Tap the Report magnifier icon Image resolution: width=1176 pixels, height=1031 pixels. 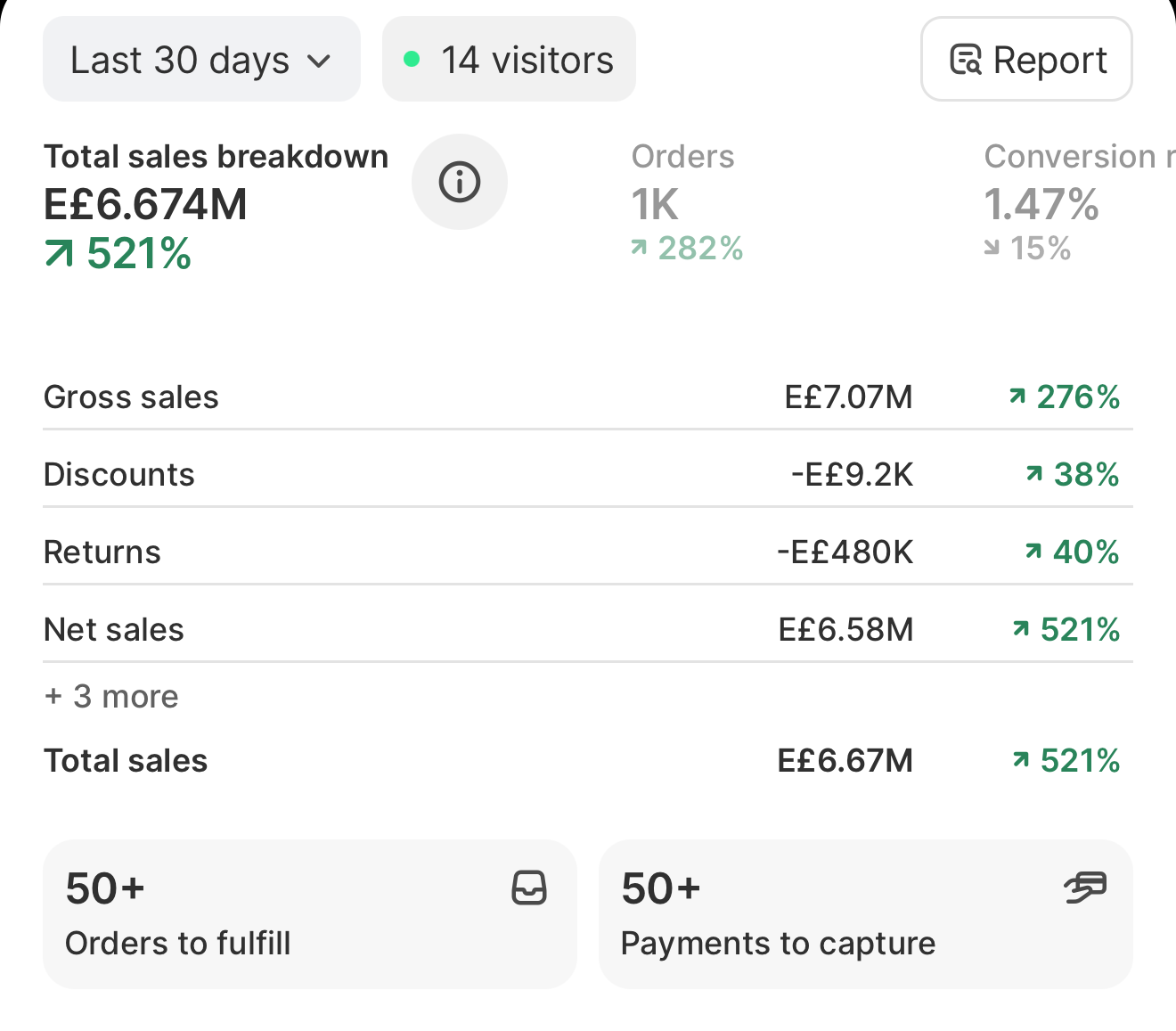pos(966,60)
